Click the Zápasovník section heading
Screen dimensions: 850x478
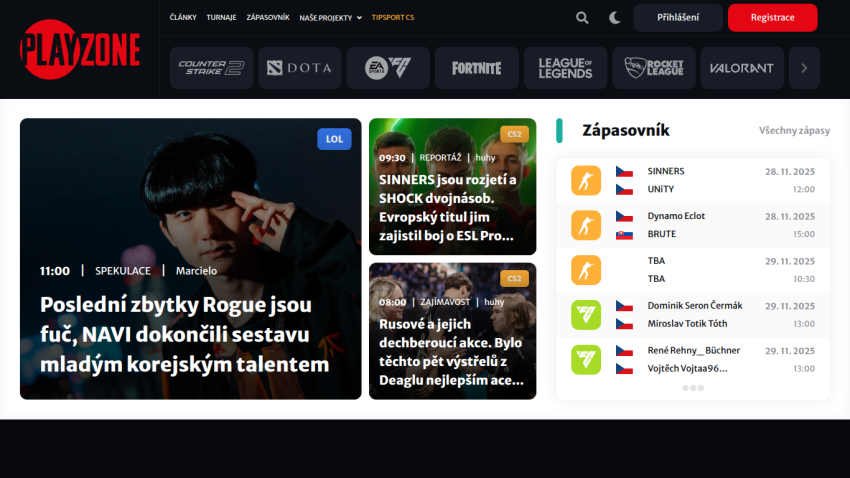click(626, 131)
